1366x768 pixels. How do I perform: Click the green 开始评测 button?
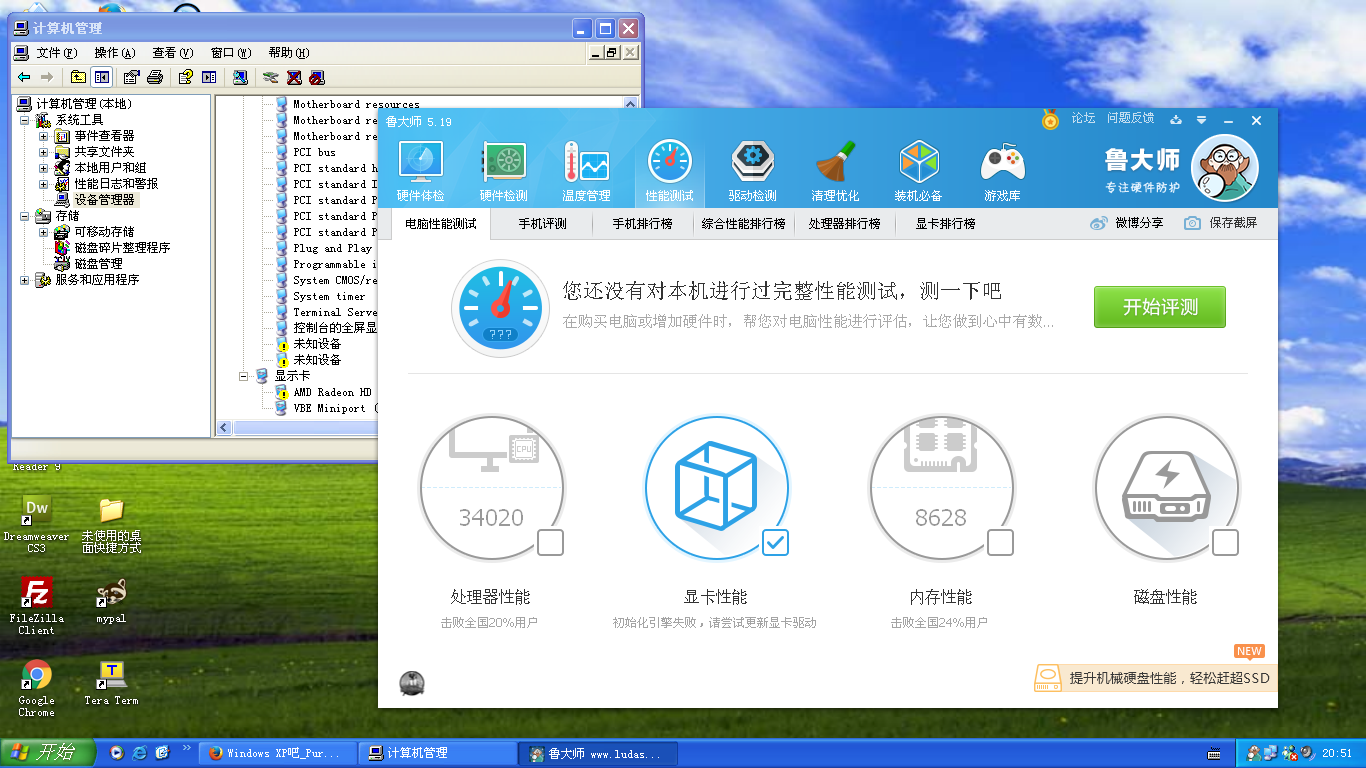click(1159, 307)
